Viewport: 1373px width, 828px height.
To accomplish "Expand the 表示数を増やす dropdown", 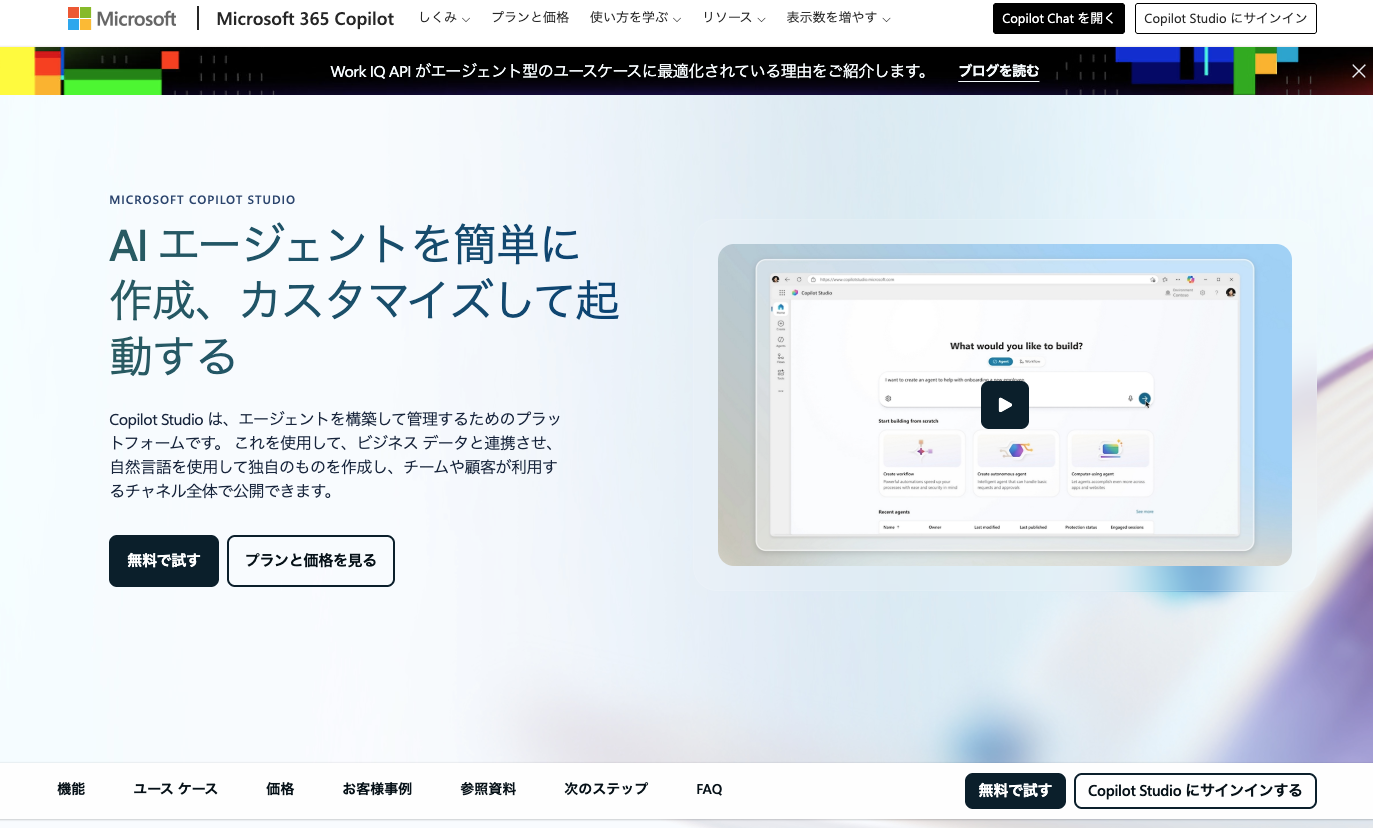I will (x=838, y=18).
